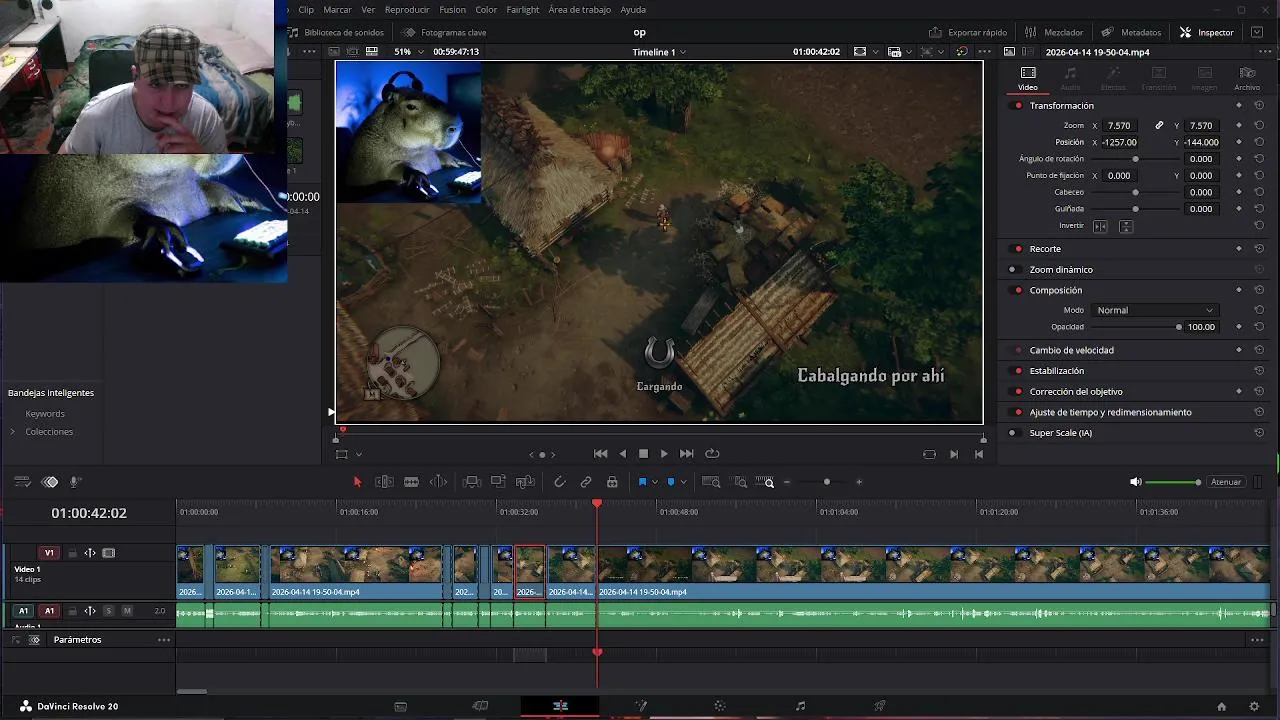Open the Edit page icon
The width and height of the screenshot is (1280, 720).
point(560,706)
